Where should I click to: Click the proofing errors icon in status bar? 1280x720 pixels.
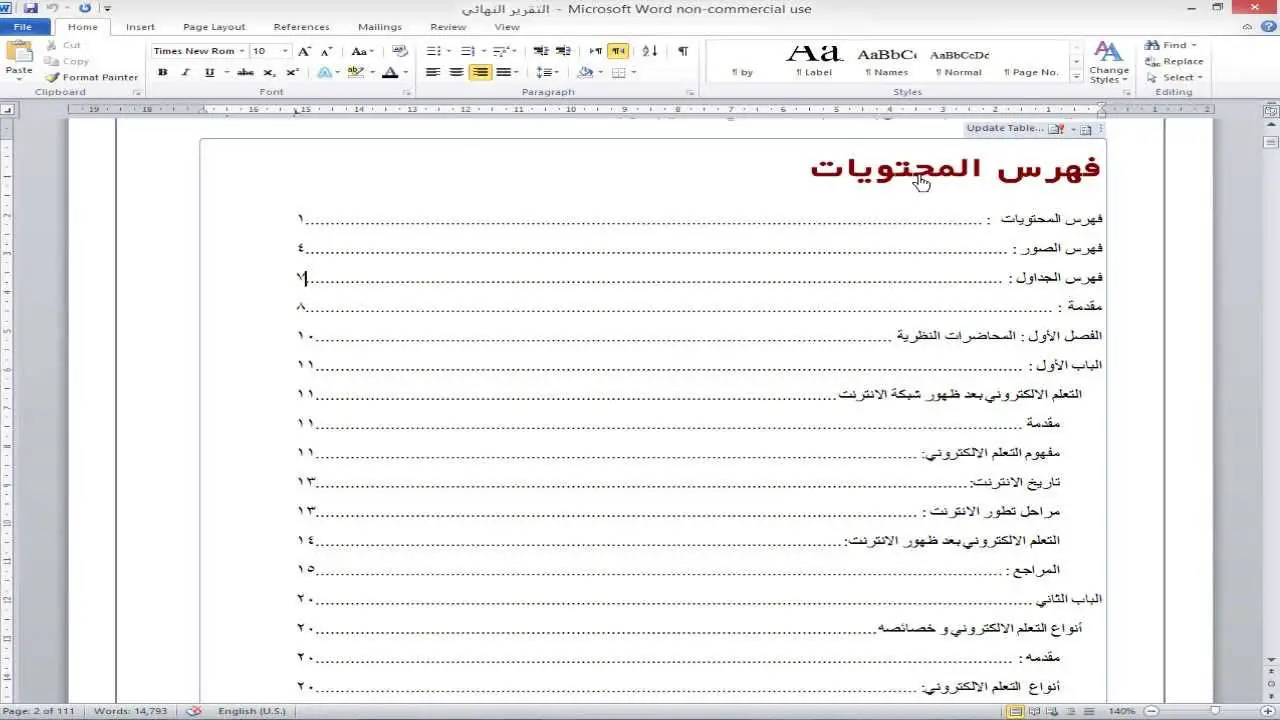pyautogui.click(x=195, y=711)
